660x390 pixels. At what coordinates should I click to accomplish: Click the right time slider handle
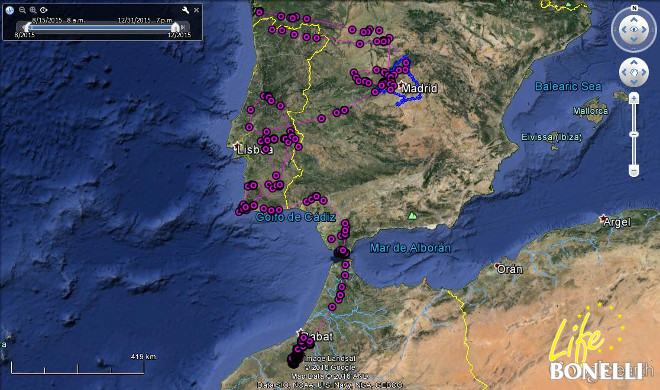coord(176,27)
